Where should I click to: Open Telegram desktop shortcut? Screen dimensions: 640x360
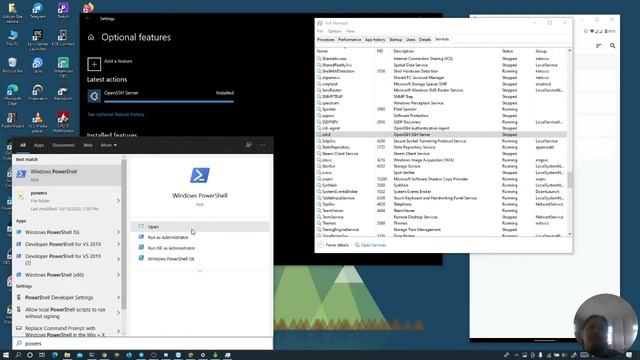click(x=38, y=11)
